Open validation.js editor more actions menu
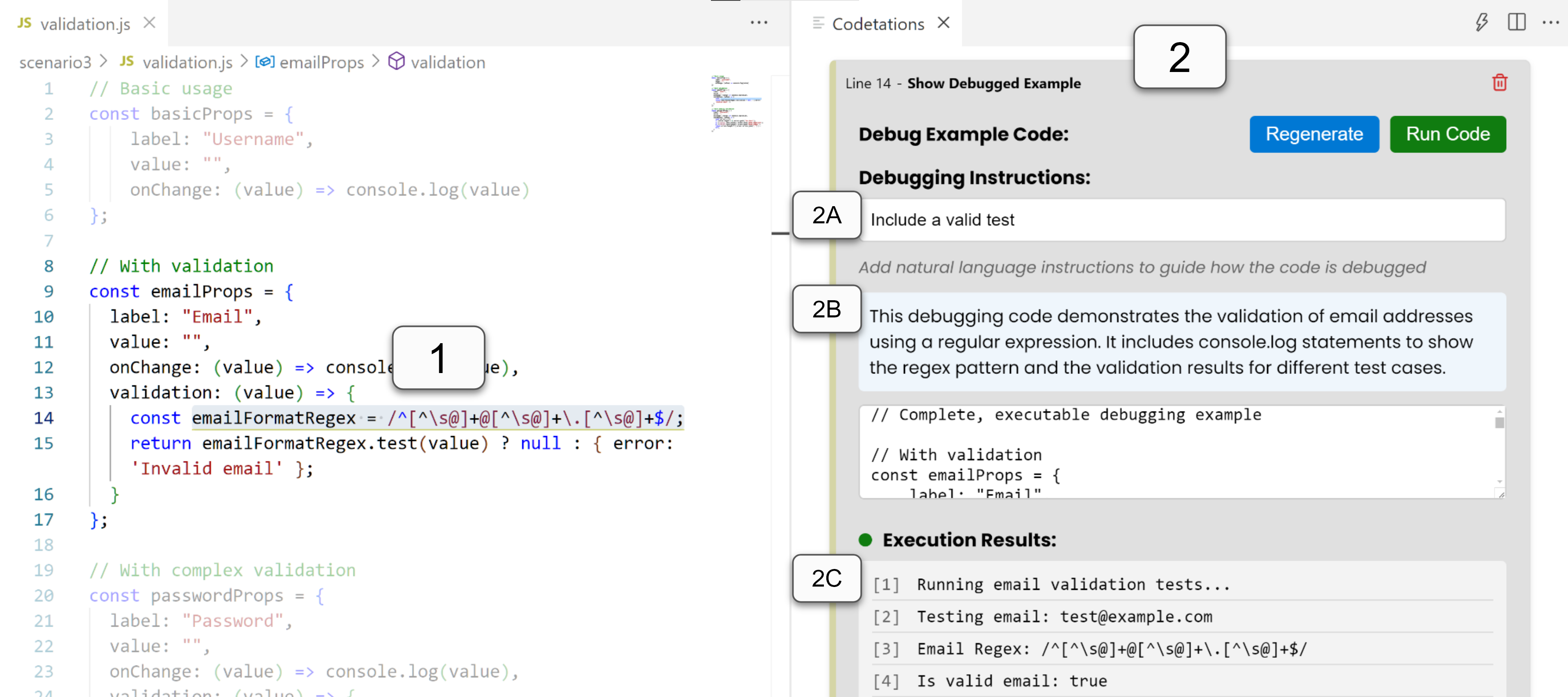Viewport: 1568px width, 697px height. pyautogui.click(x=758, y=23)
